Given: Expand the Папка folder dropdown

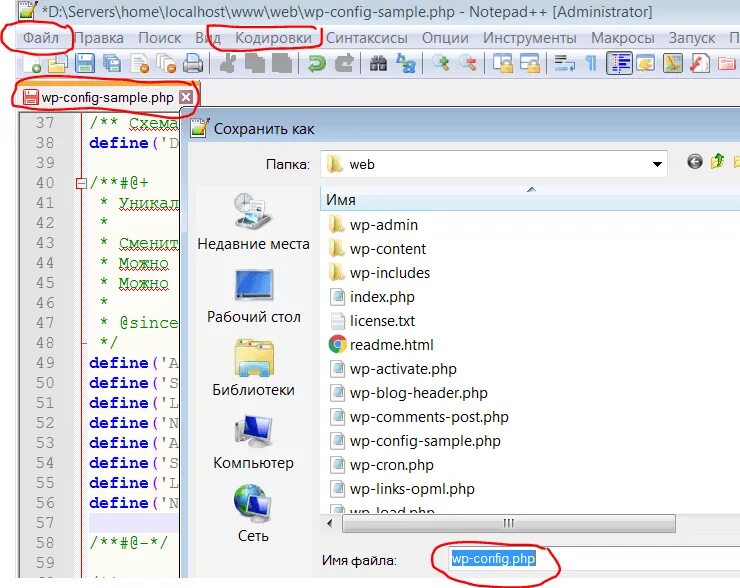Looking at the screenshot, I should [656, 164].
